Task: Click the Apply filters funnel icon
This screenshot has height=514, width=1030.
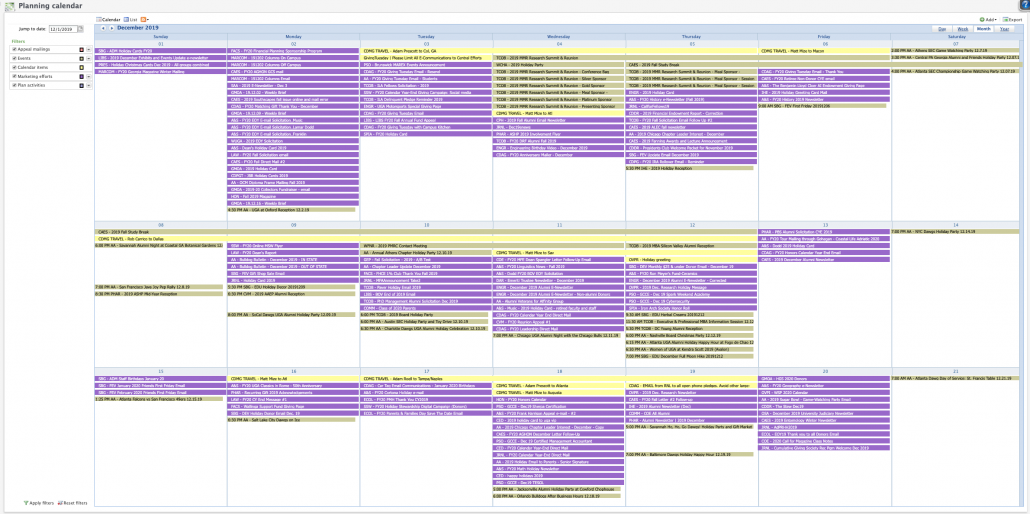Action: coord(26,503)
